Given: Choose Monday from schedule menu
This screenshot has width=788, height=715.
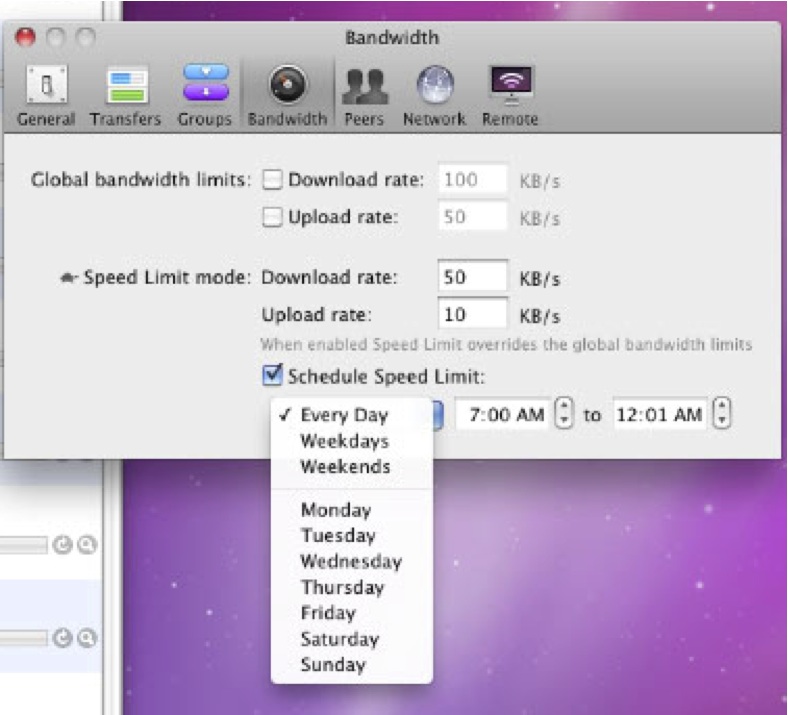Looking at the screenshot, I should (352, 510).
